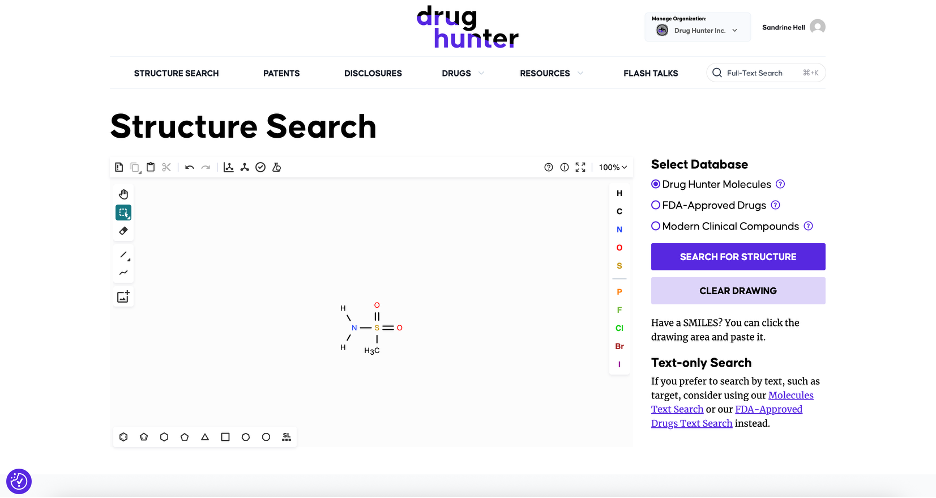Choose the Sulfur (S) atom button

coord(619,266)
